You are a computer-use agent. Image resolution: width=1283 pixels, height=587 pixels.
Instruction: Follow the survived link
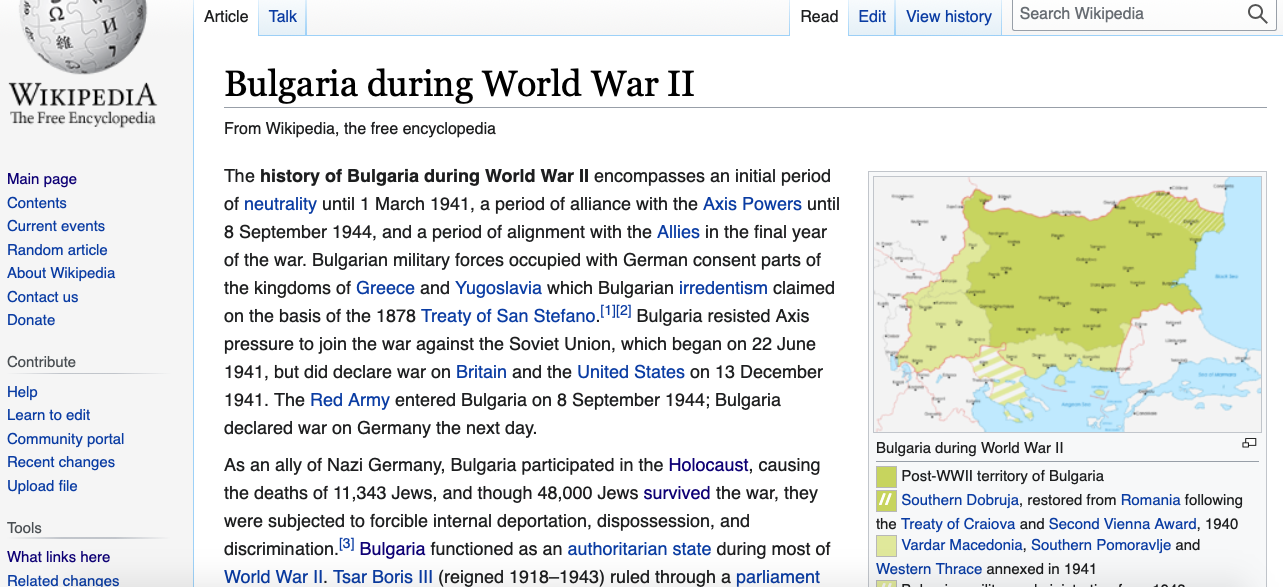click(x=677, y=493)
